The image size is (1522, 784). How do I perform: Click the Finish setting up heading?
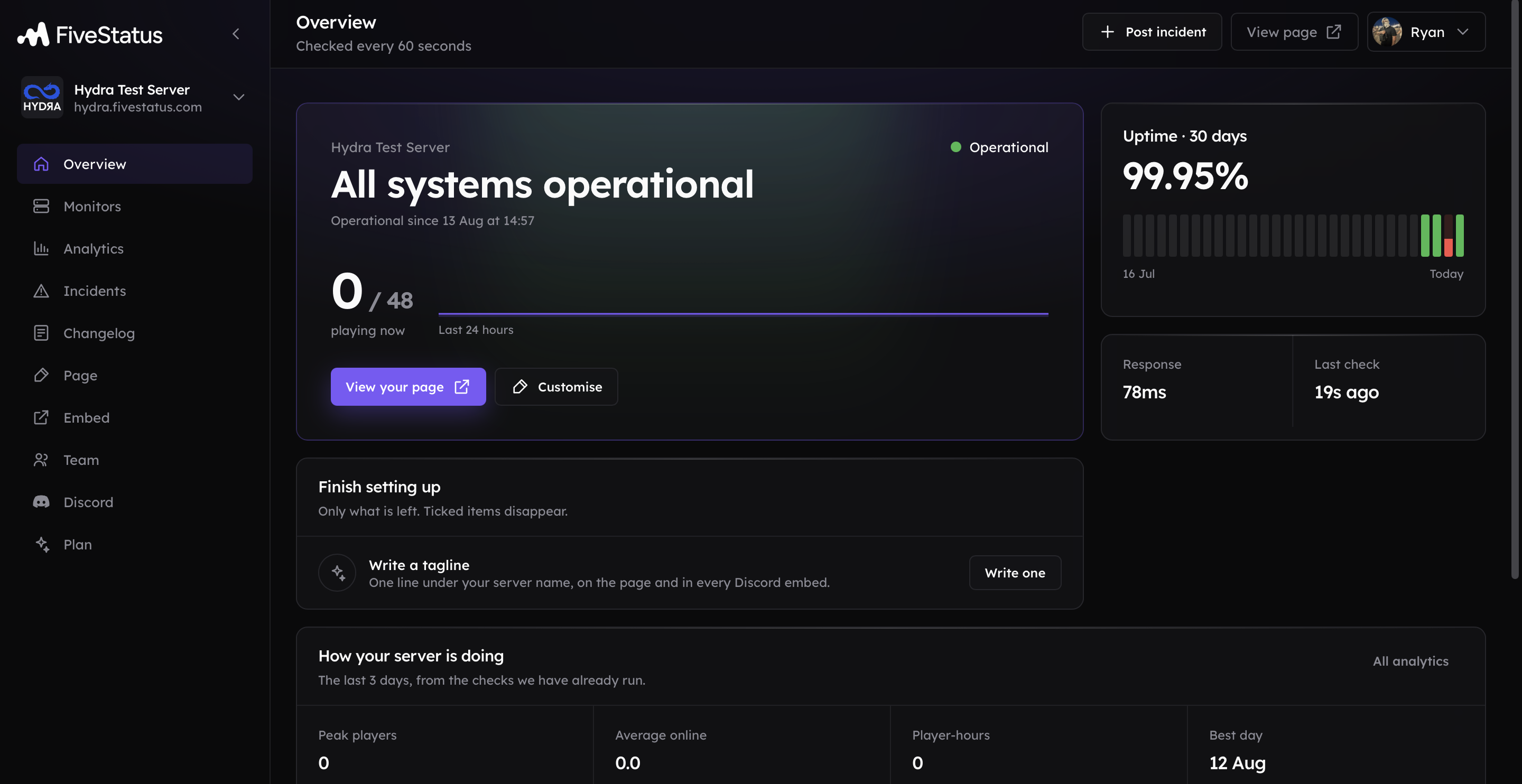[x=379, y=487]
